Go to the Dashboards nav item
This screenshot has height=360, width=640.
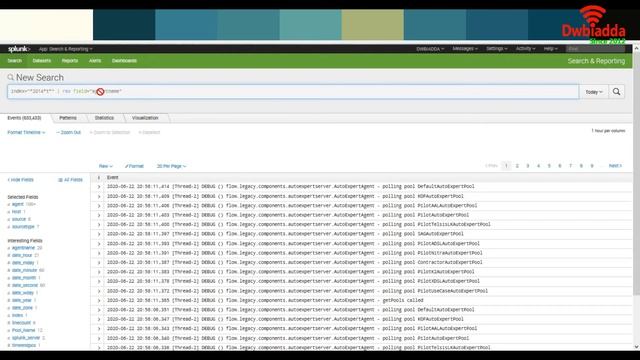click(124, 61)
